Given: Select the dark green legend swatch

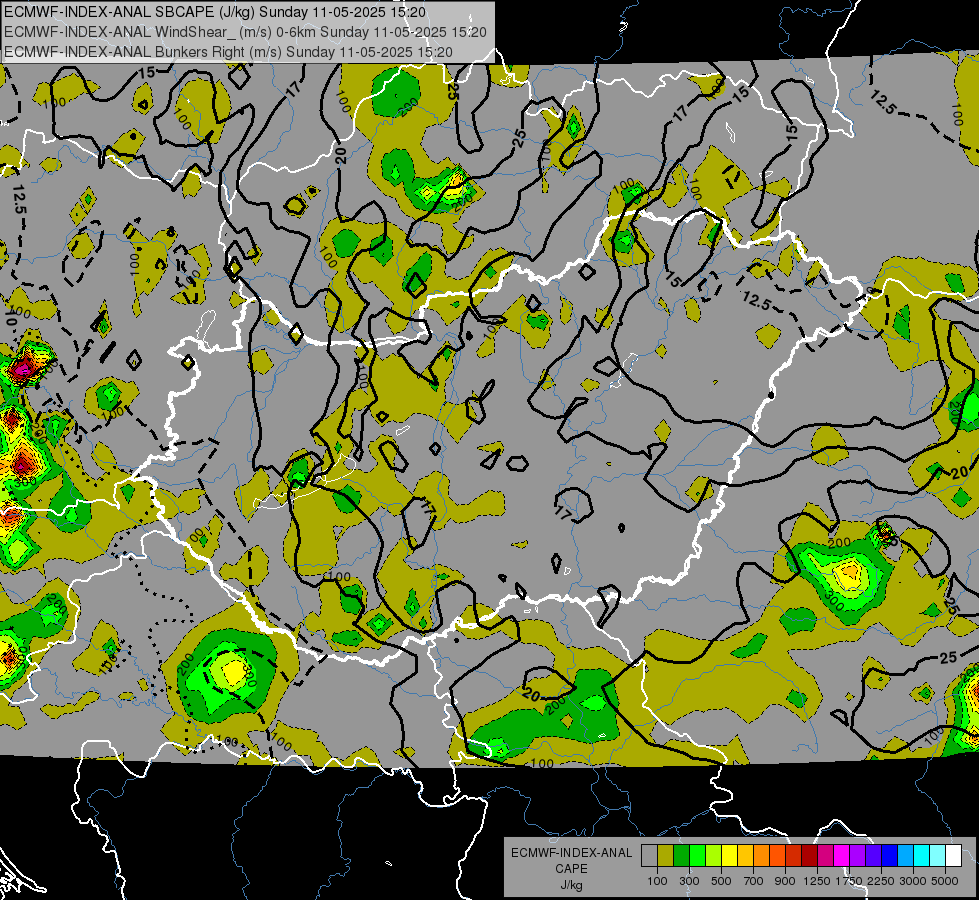Looking at the screenshot, I should pos(682,856).
